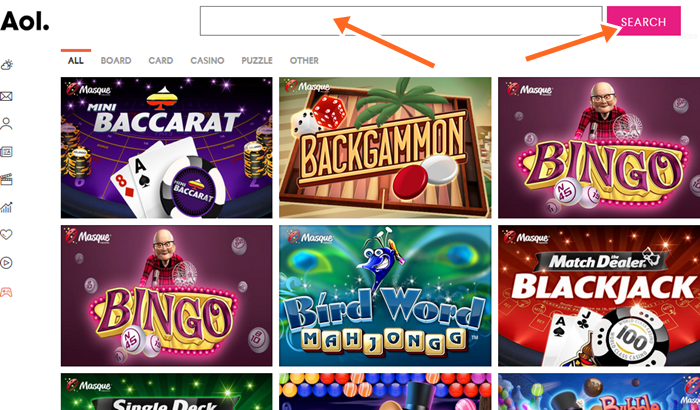The image size is (700, 410).
Task: Open the Backgammon game thumbnail
Action: click(x=385, y=148)
